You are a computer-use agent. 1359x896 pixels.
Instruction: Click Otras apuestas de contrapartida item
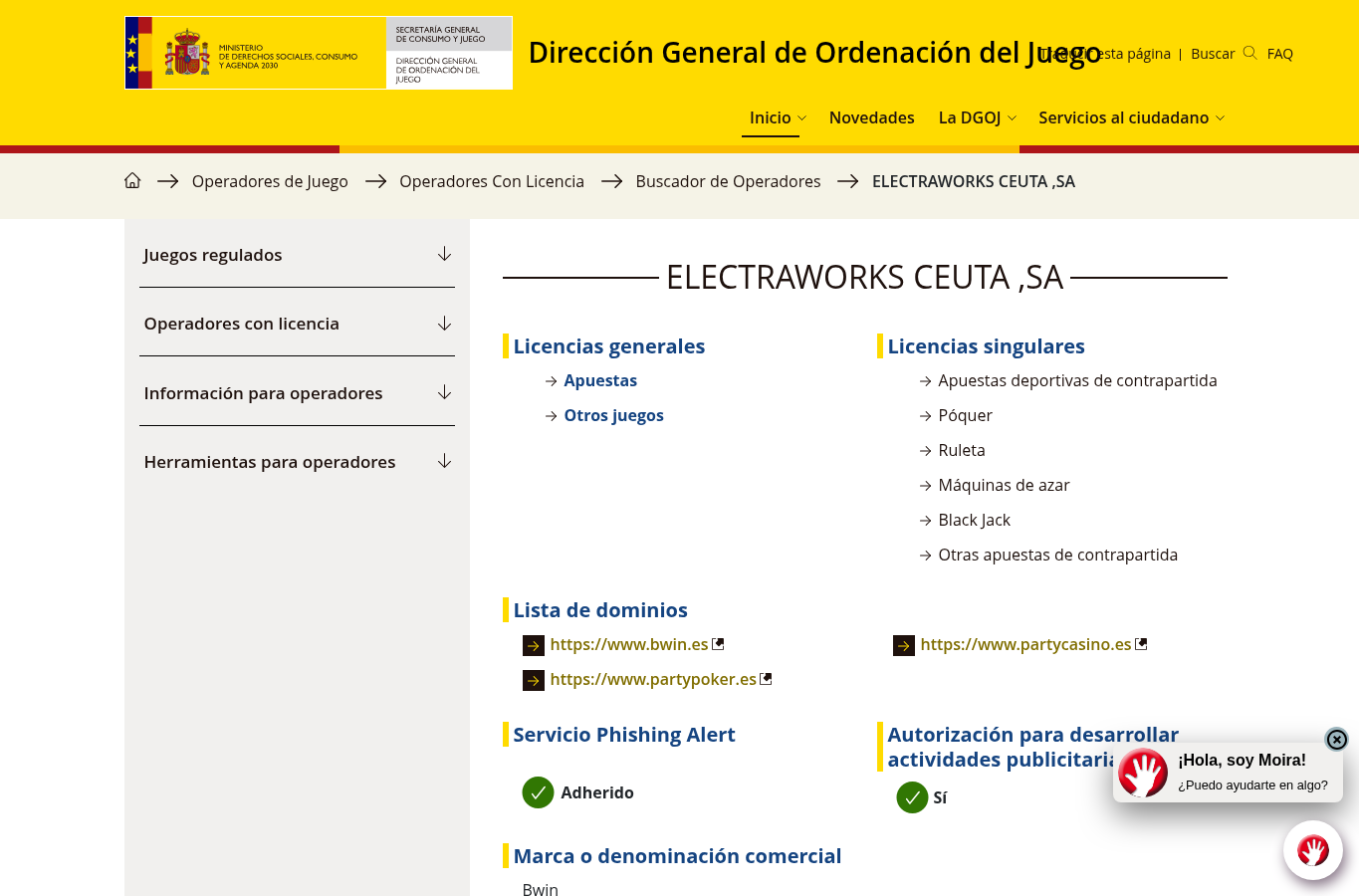[x=1057, y=555]
